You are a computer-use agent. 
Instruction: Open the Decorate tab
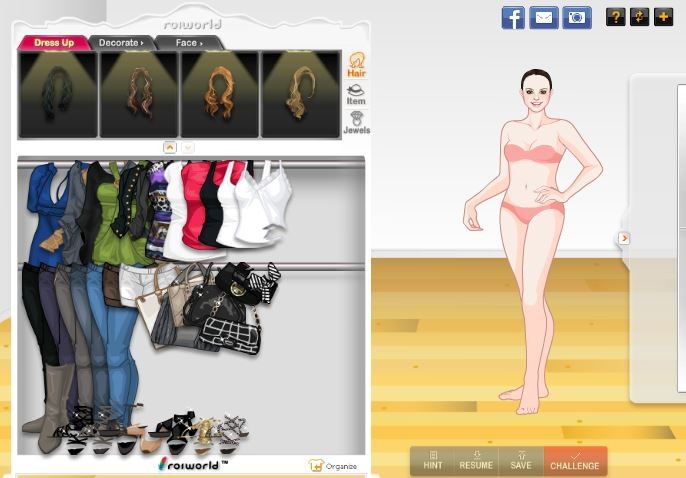[x=124, y=43]
